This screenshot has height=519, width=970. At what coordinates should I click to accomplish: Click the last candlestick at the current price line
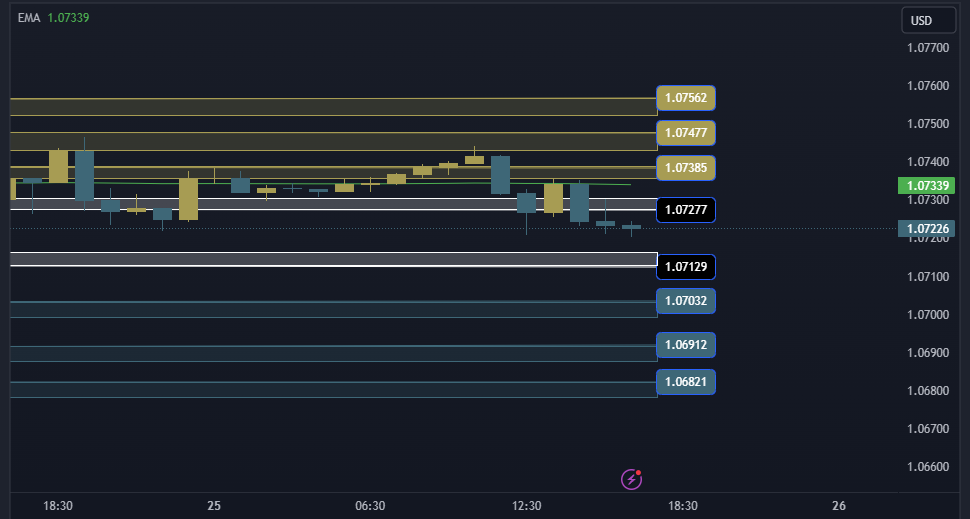(x=631, y=228)
